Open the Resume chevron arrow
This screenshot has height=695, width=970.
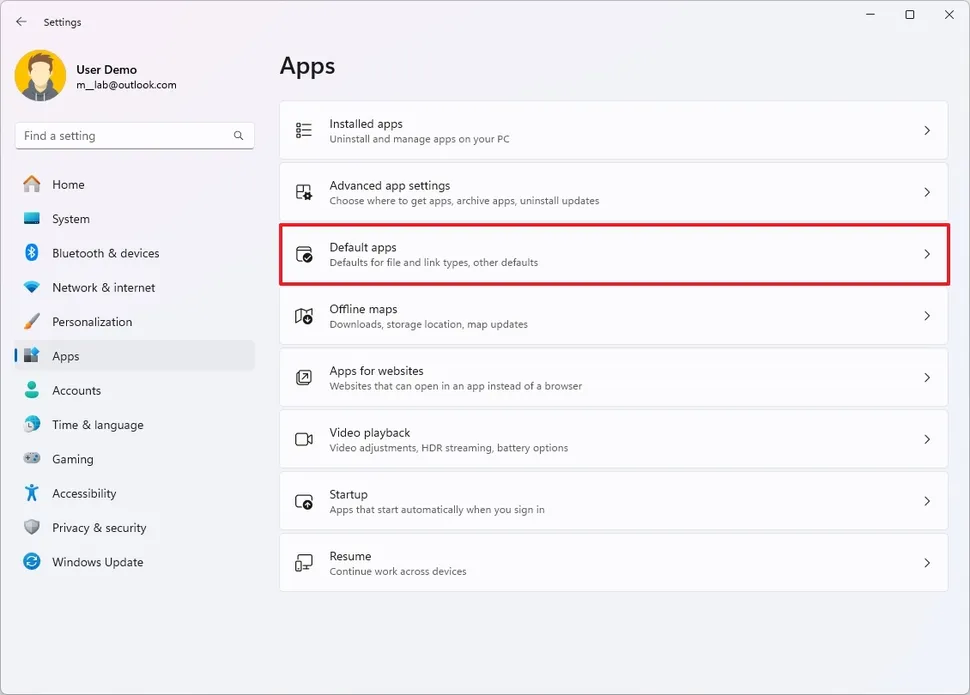pos(927,564)
